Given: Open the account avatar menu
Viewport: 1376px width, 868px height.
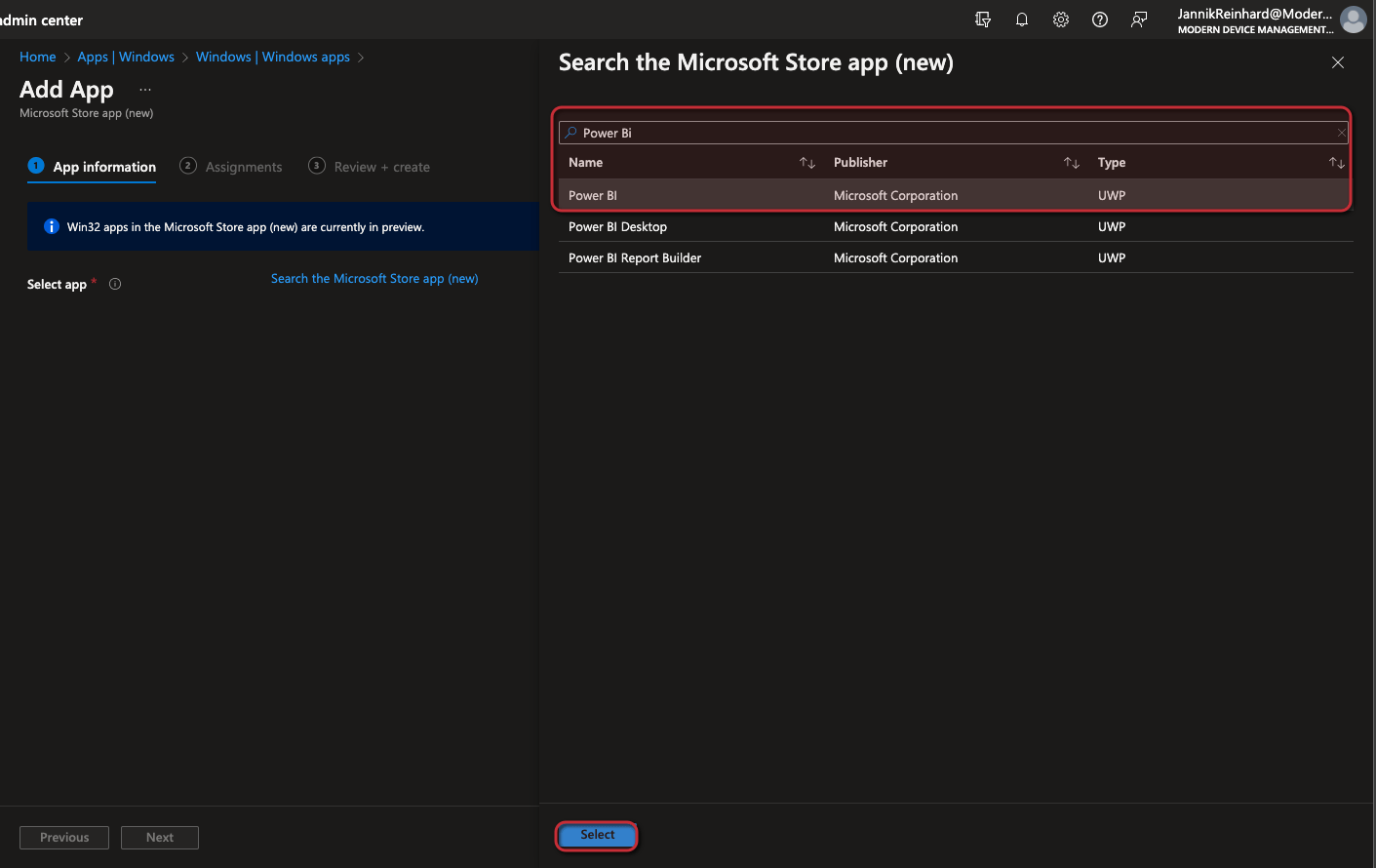Looking at the screenshot, I should (1354, 20).
